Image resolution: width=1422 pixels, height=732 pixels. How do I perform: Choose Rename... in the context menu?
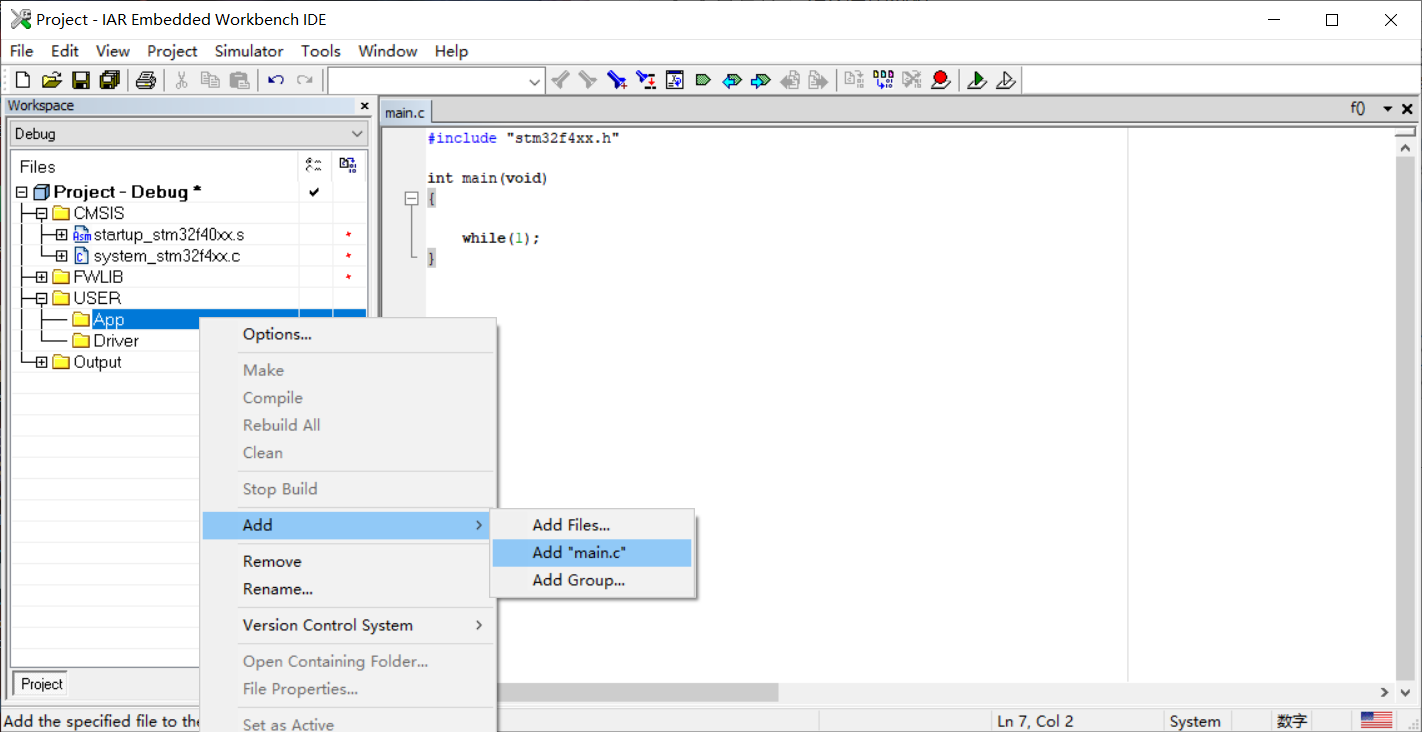pos(348,590)
